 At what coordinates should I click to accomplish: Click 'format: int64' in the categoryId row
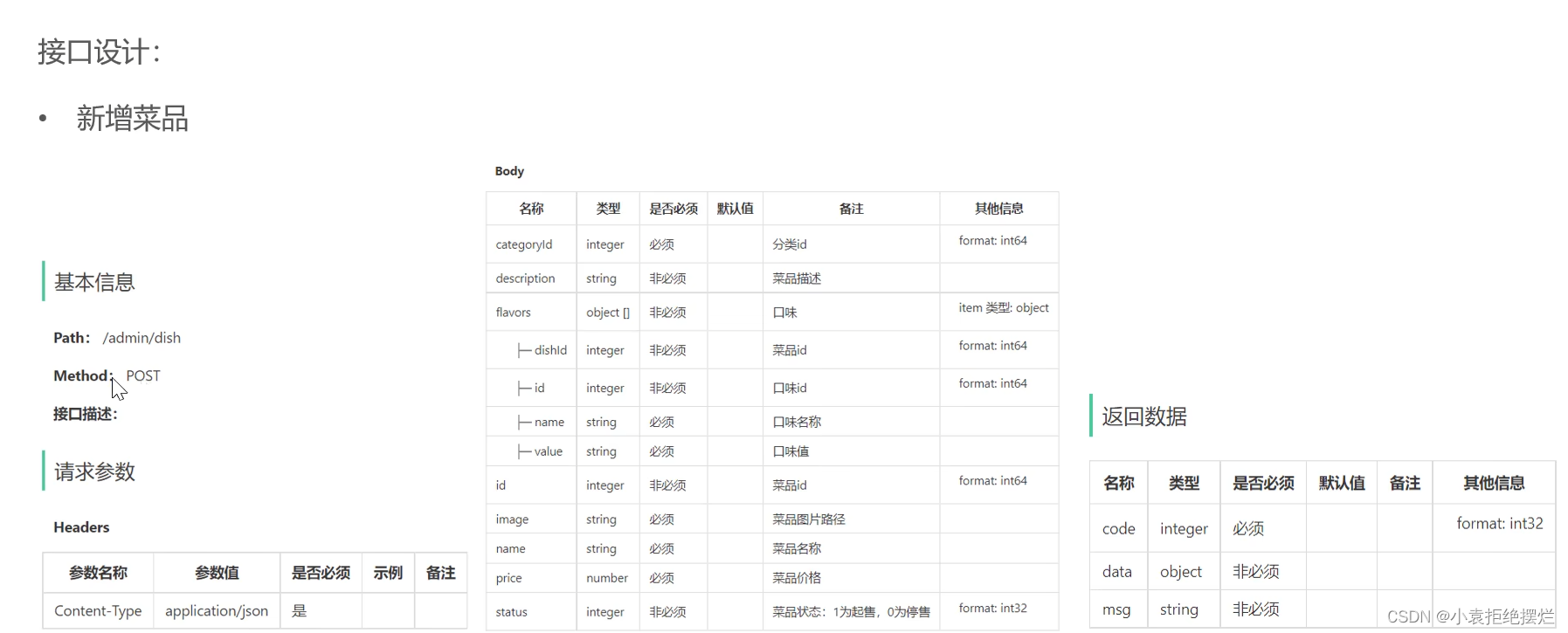pyautogui.click(x=993, y=241)
